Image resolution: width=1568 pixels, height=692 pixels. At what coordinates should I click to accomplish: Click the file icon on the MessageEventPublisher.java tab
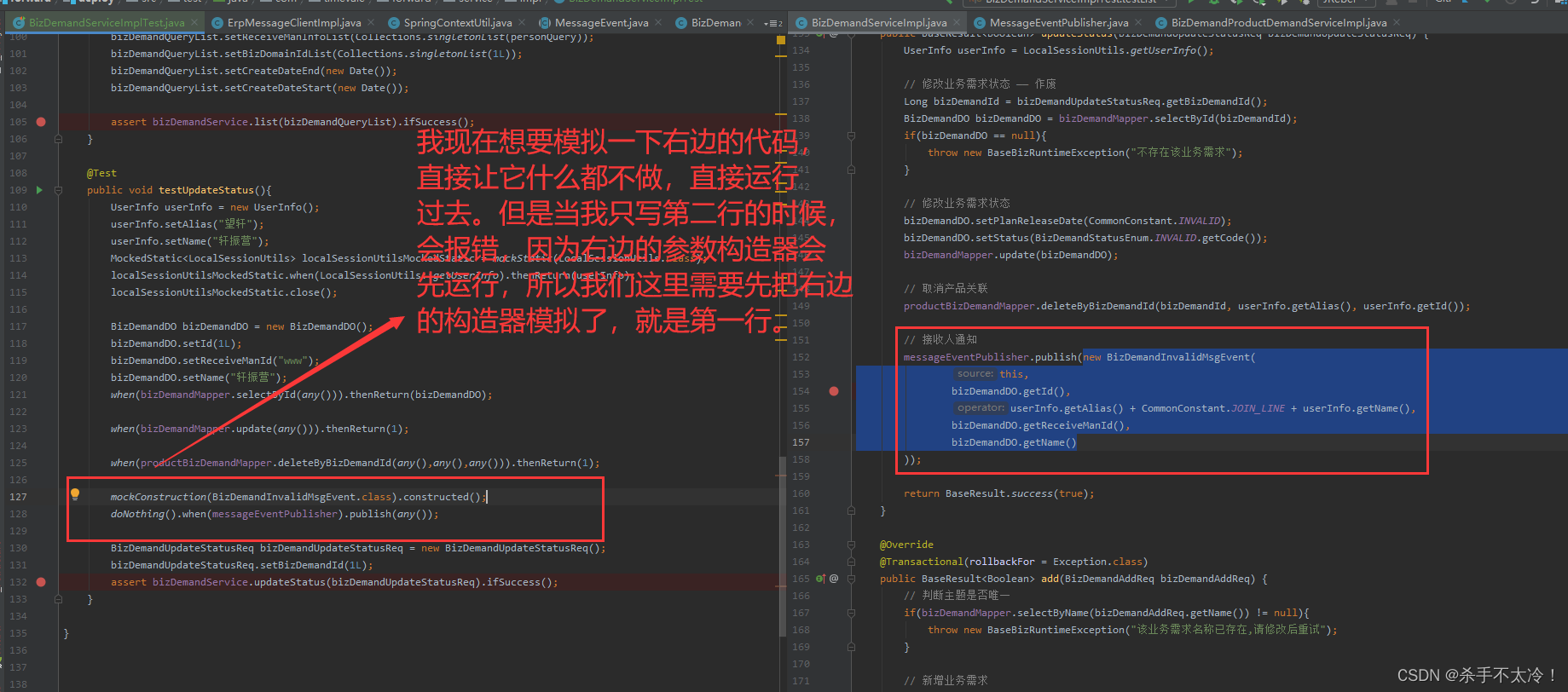tap(980, 23)
